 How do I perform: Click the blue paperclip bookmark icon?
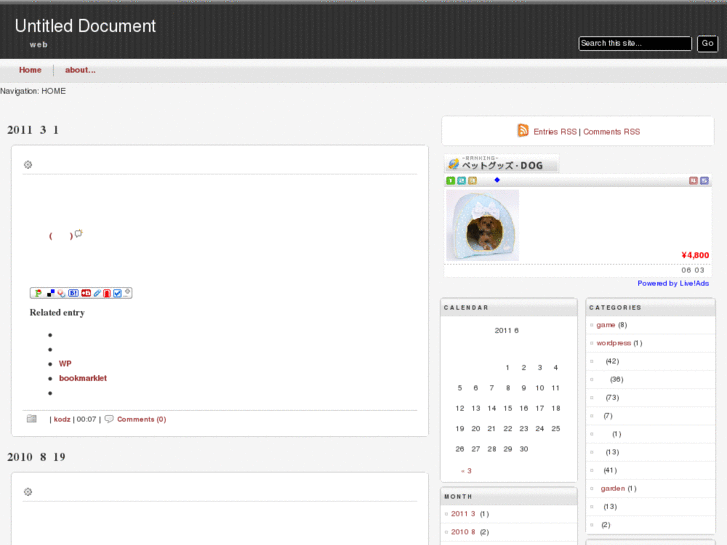(97, 293)
